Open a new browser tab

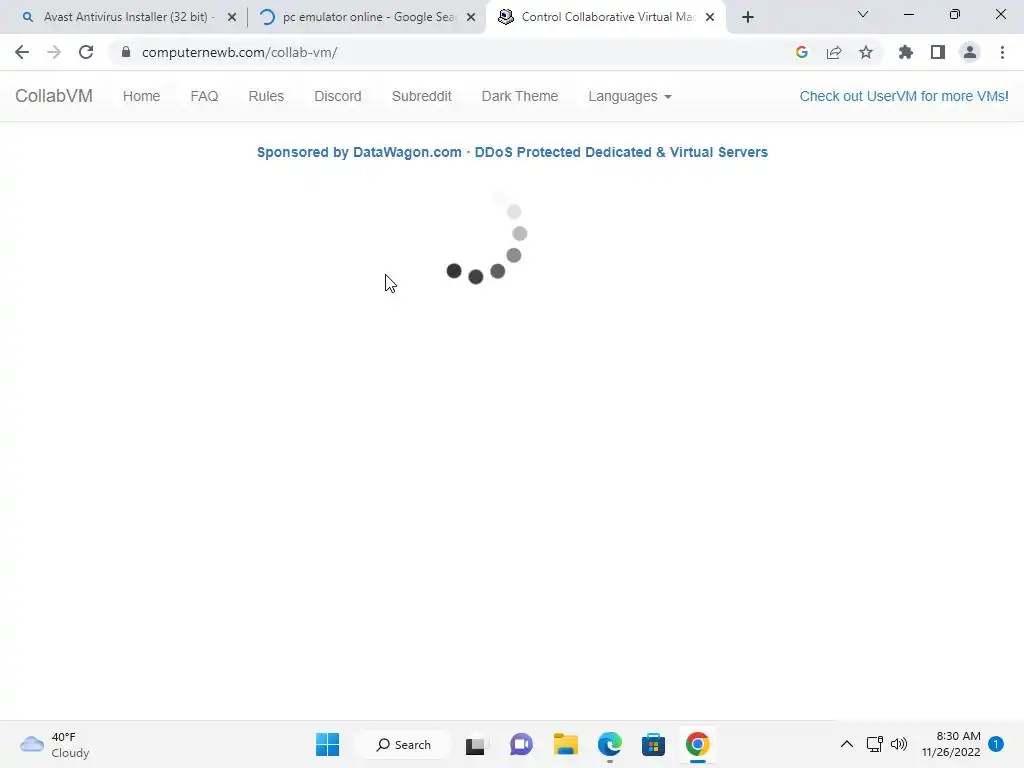coord(748,18)
